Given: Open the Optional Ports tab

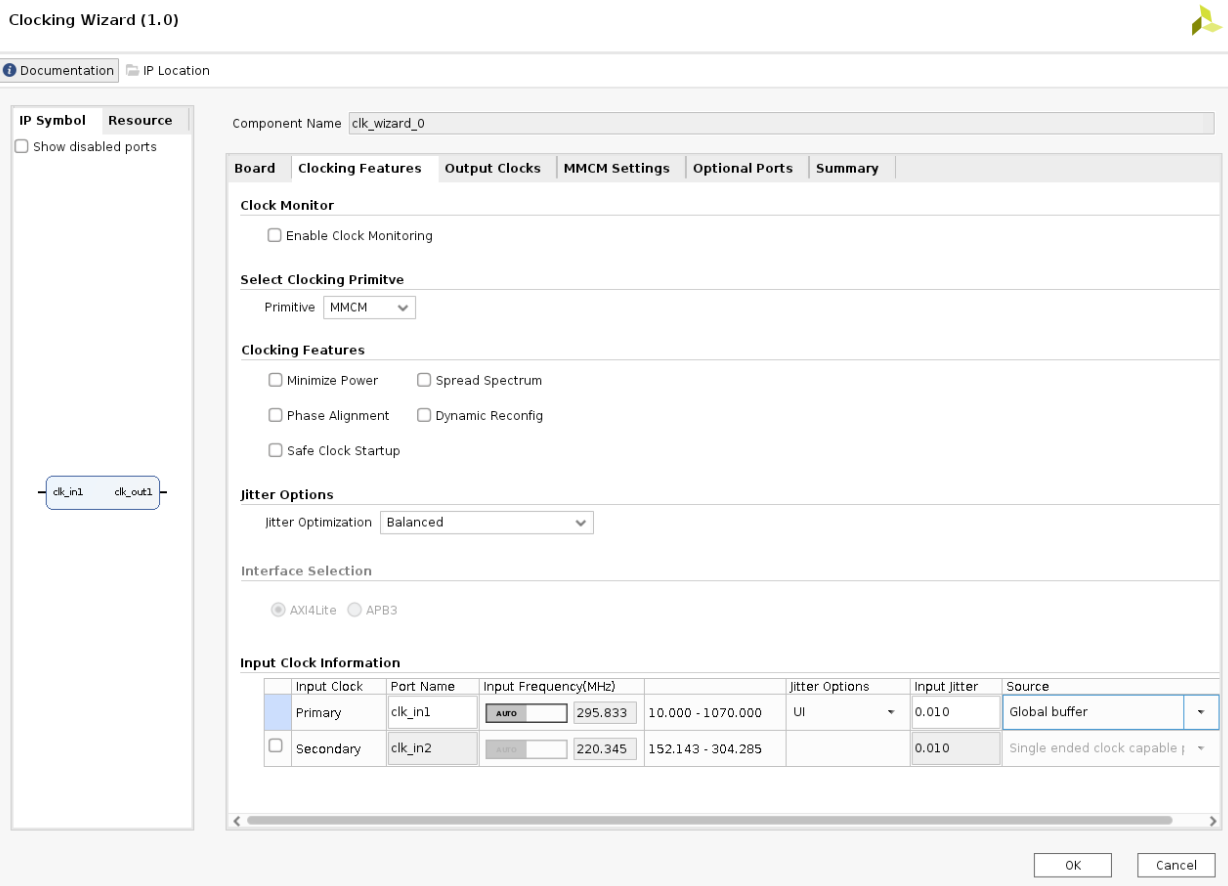Looking at the screenshot, I should coord(743,168).
